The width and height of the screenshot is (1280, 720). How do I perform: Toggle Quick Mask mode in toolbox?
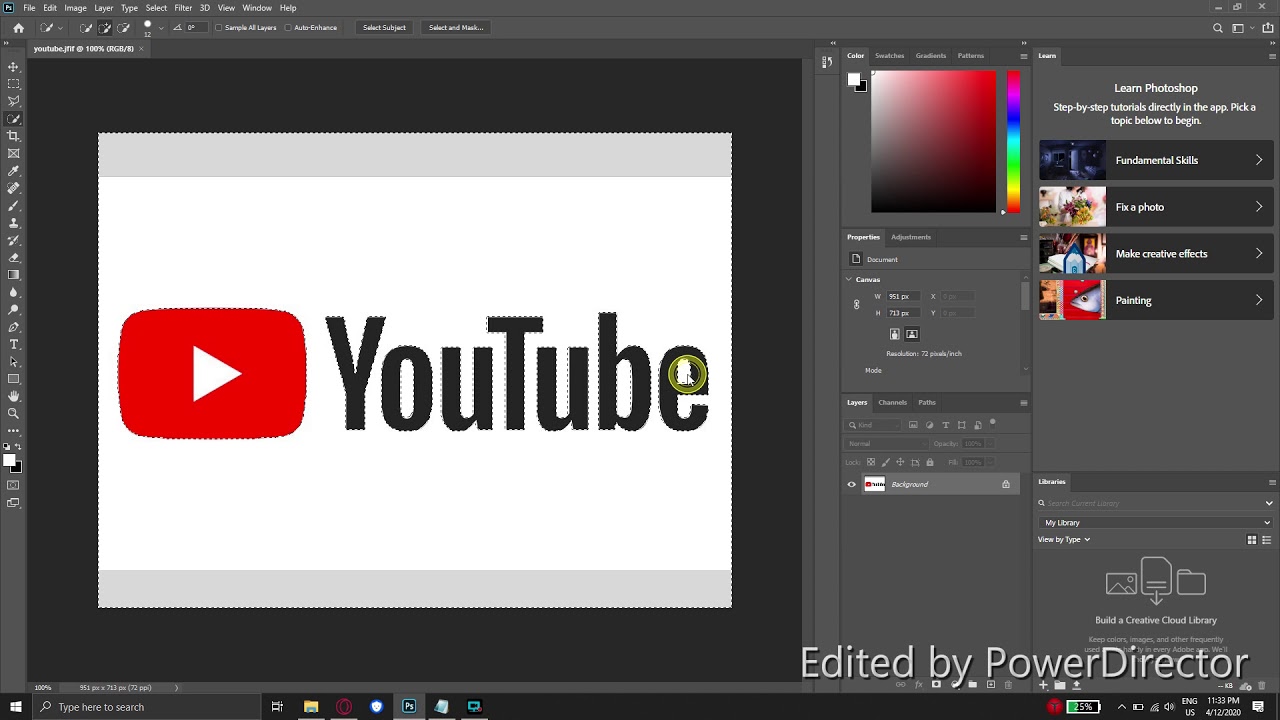pos(13,485)
